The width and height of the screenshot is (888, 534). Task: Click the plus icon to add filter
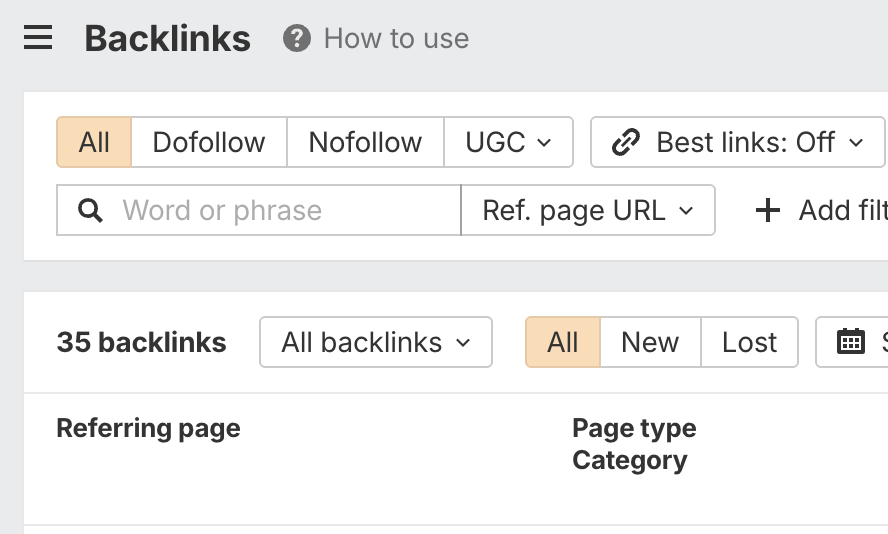tap(767, 211)
